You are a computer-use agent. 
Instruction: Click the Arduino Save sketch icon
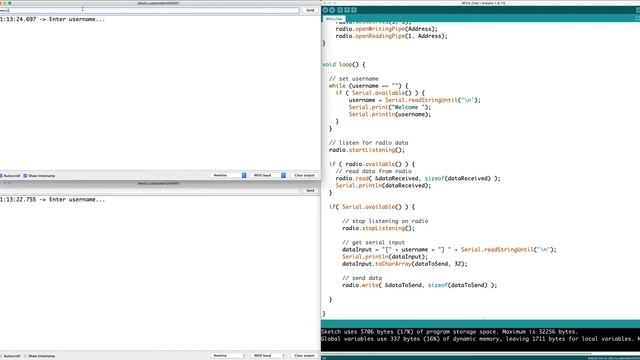(354, 10)
